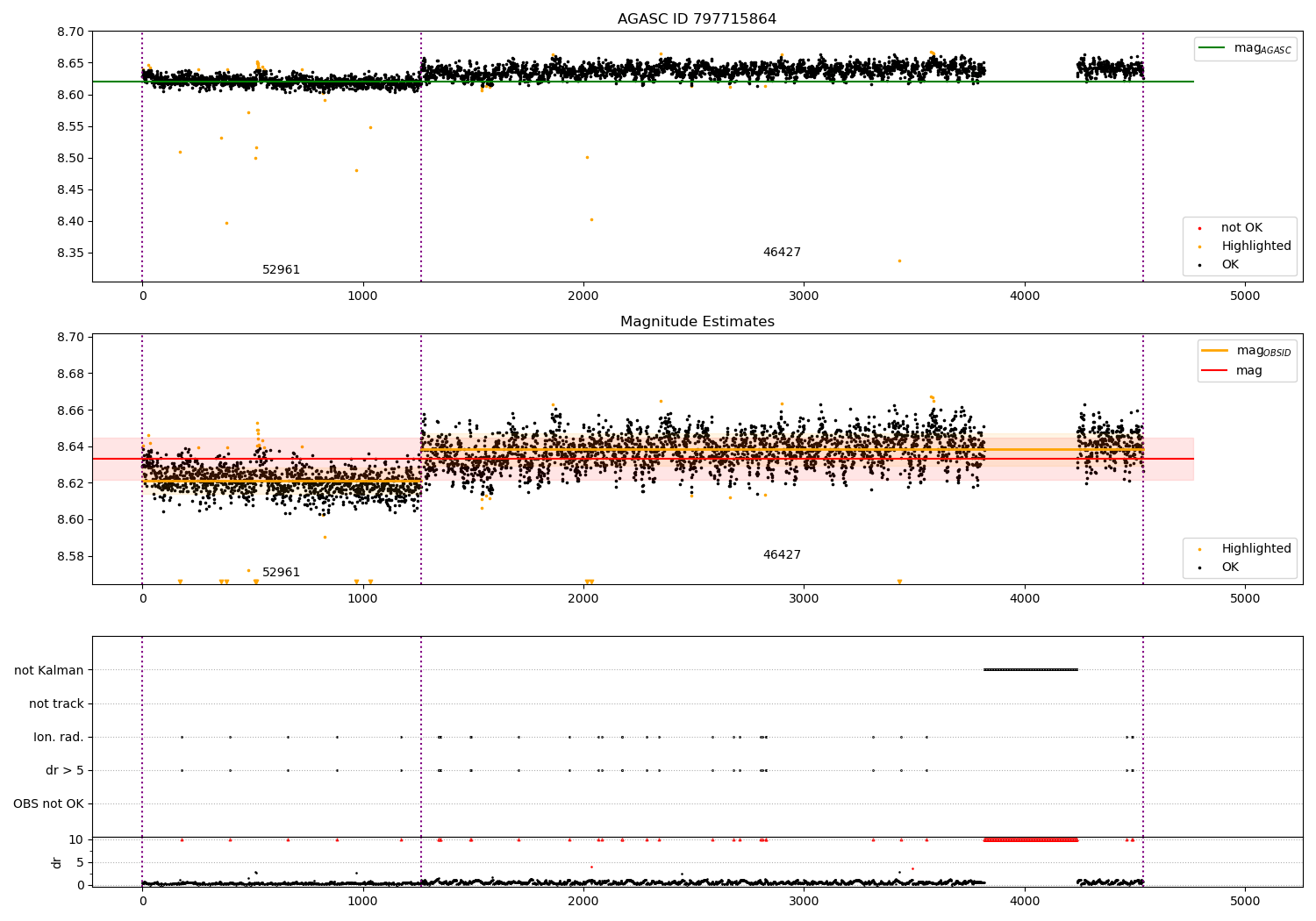Click the orange outlier at magnitude 8.40 near 2000
Image resolution: width=1316 pixels, height=921 pixels.
tap(591, 220)
